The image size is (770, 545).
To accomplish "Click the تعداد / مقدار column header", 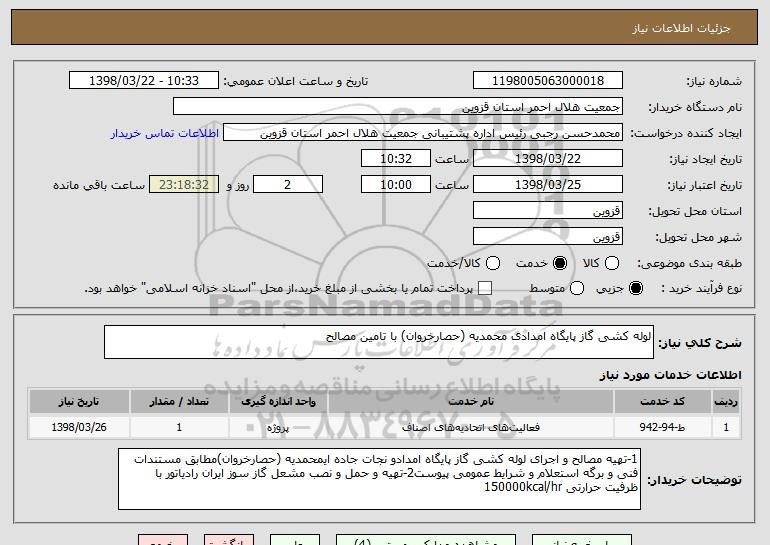I will point(179,402).
